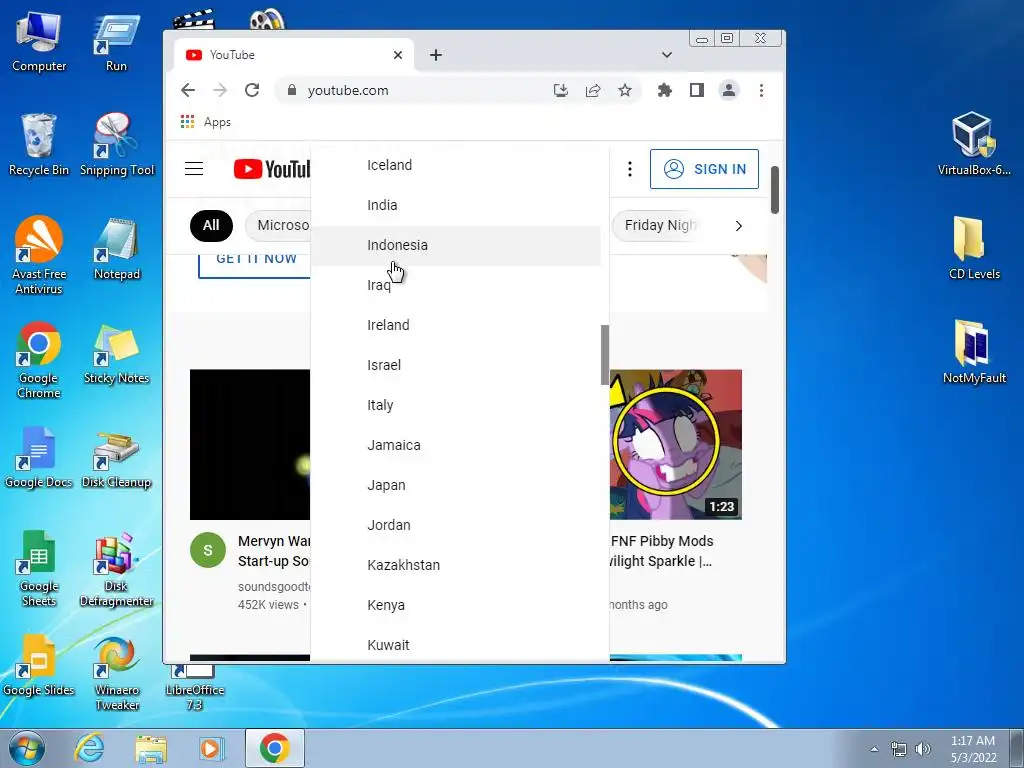The height and width of the screenshot is (768, 1024).
Task: Select the Microsoft filter chip
Action: tap(279, 225)
